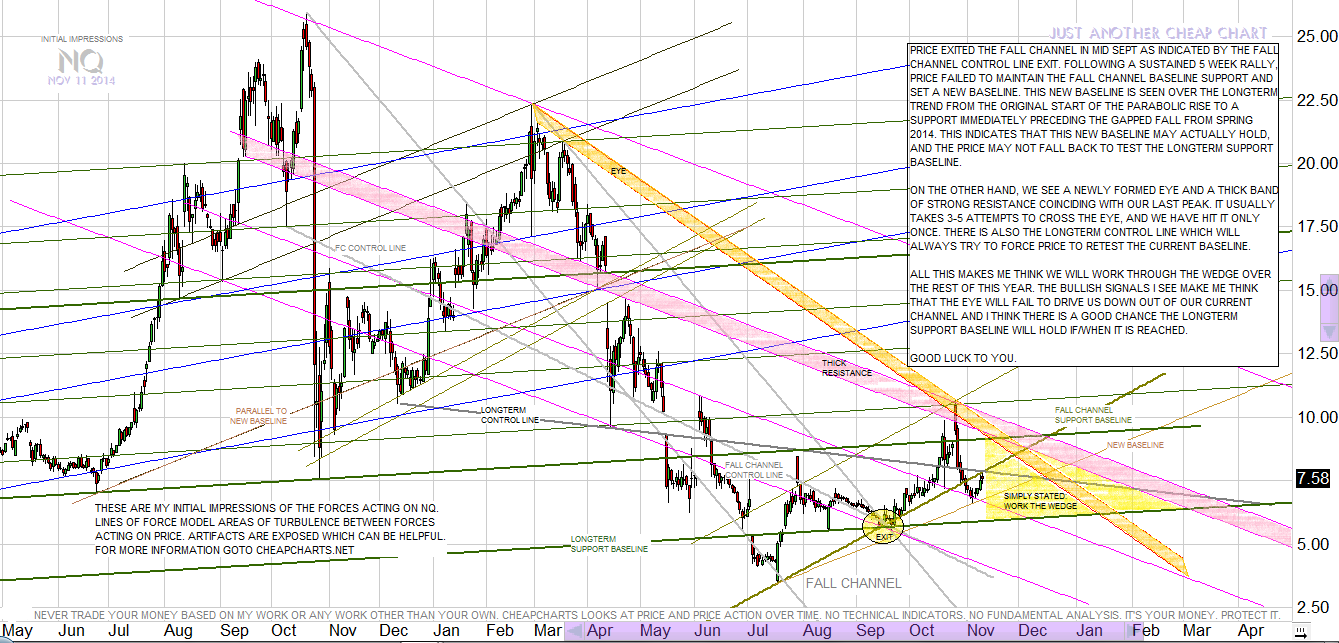The height and width of the screenshot is (643, 1339).
Task: Click the EYE label on the orange band
Action: pos(620,172)
